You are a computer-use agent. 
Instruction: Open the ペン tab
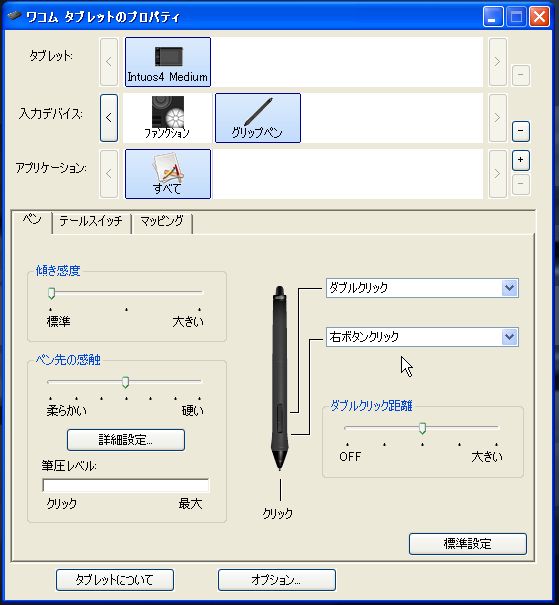[x=32, y=220]
